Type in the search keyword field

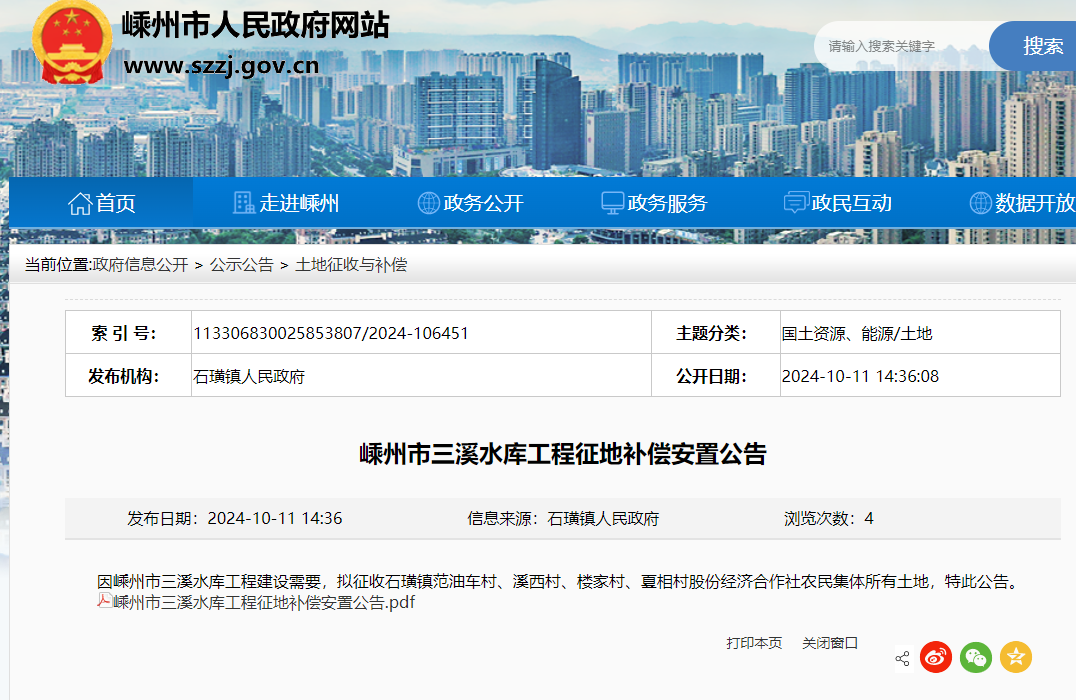[x=900, y=46]
